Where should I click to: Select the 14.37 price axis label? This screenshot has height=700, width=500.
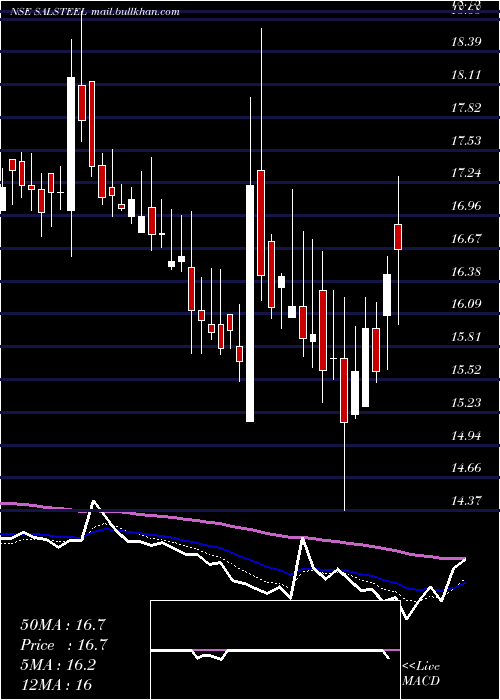pyautogui.click(x=466, y=500)
